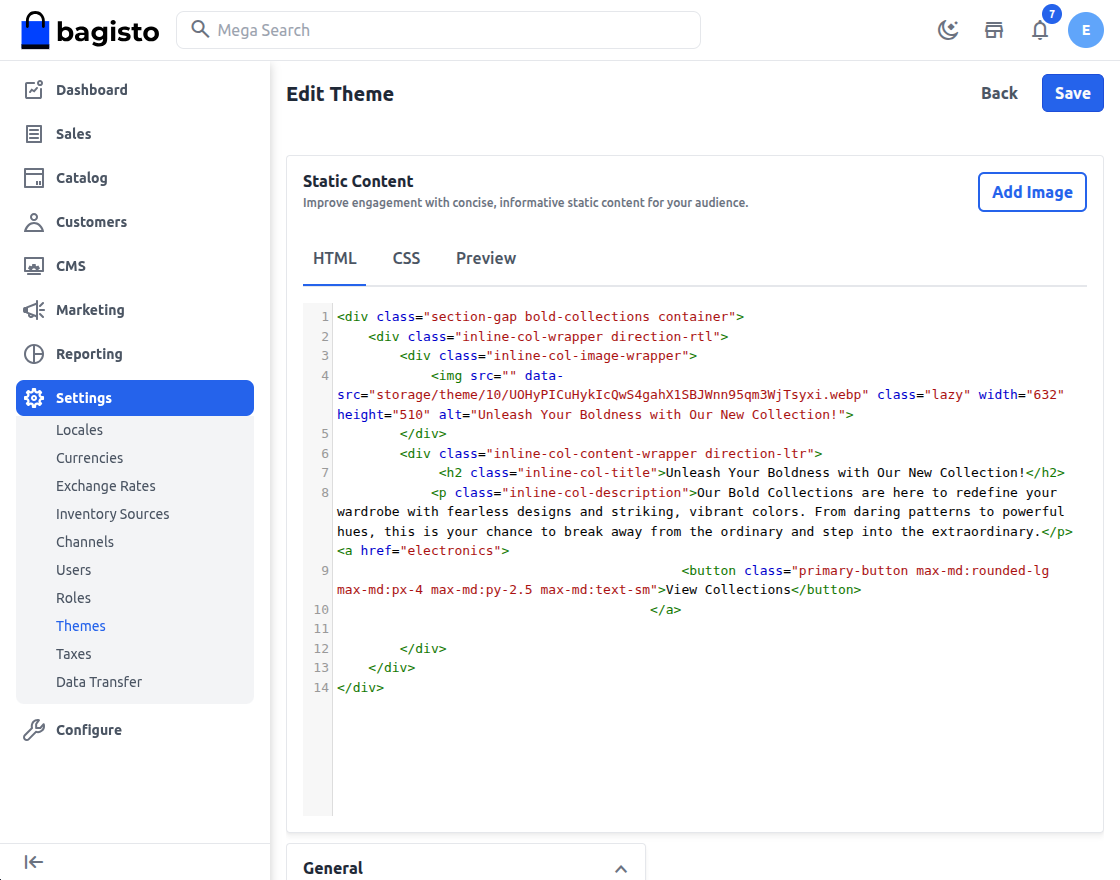Screen dimensions: 1120x880
Task: Click the href="electronics" anchor code
Action: click(423, 551)
